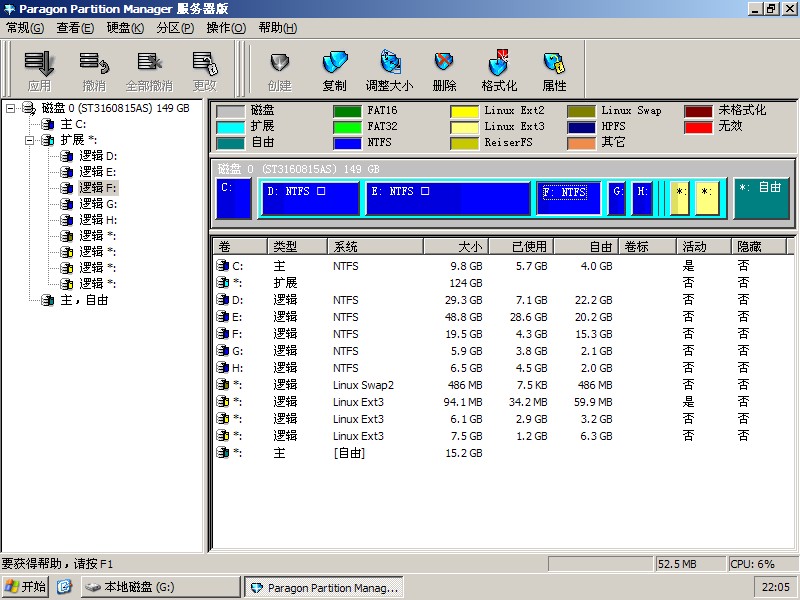Screen dimensions: 800x600
Task: Select the F: NTFS block in disk map
Action: tap(568, 198)
